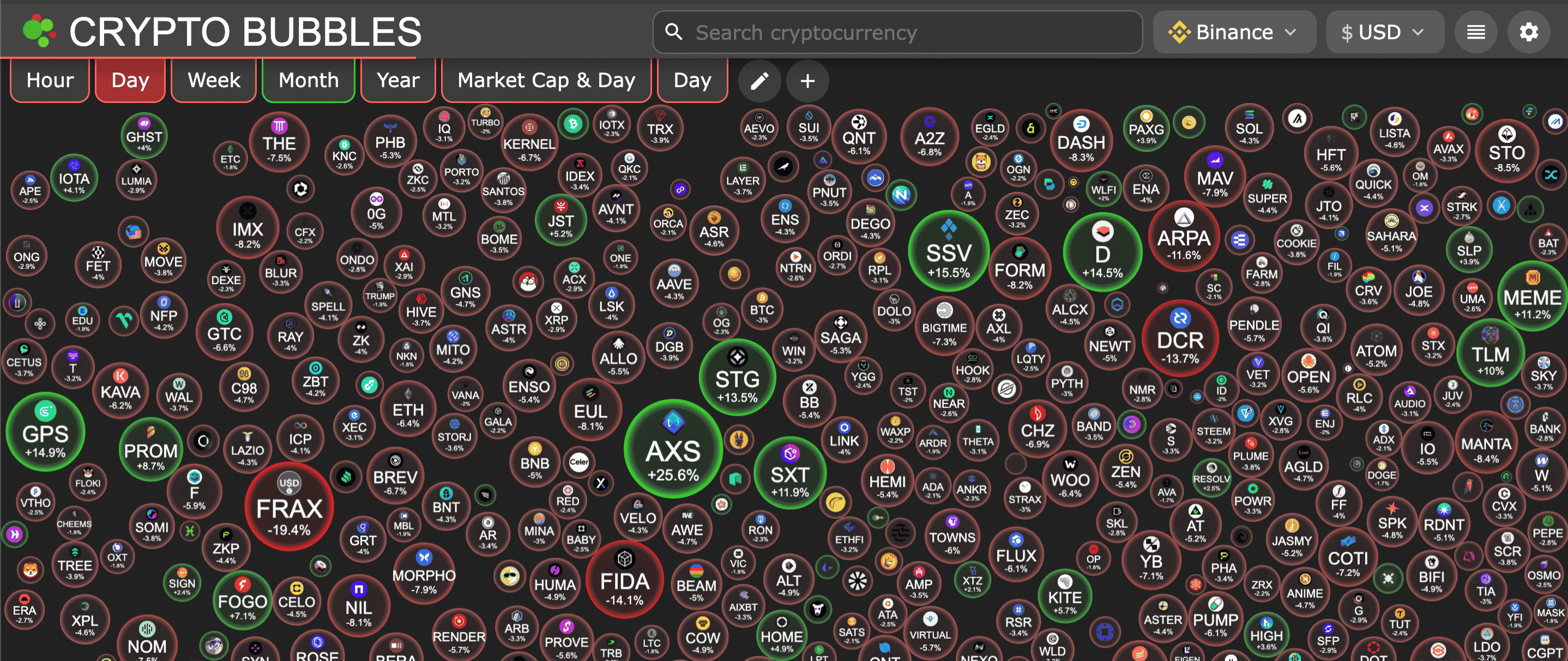Click the CRYPTO BUBBLES title link

pos(245,32)
